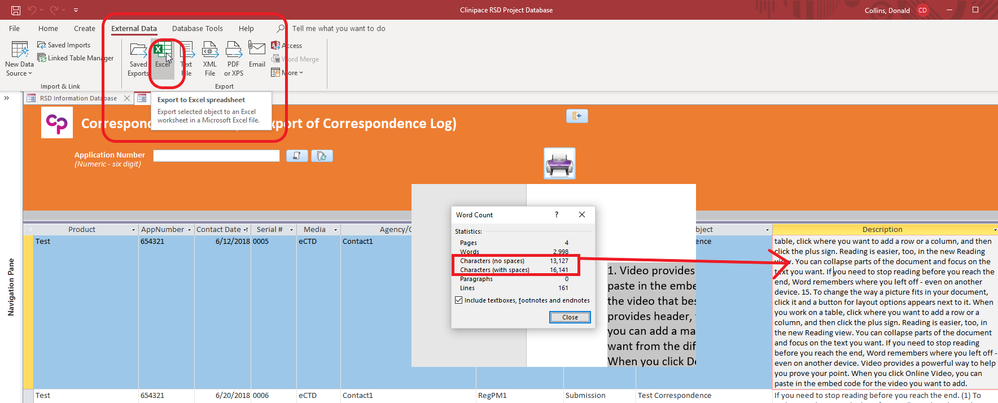Viewport: 998px width, 403px height.
Task: Click the exit door icon on the form
Action: coord(577,115)
